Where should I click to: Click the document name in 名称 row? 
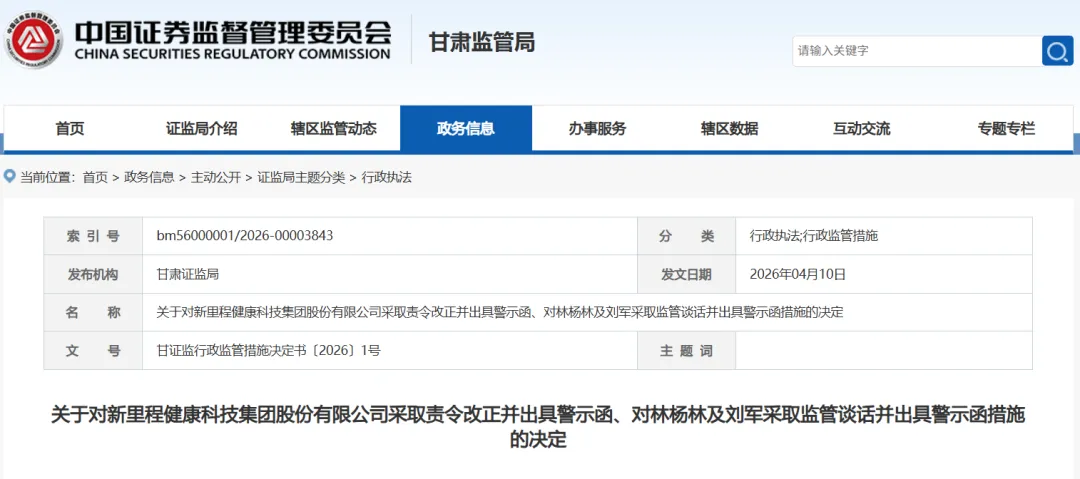point(500,312)
